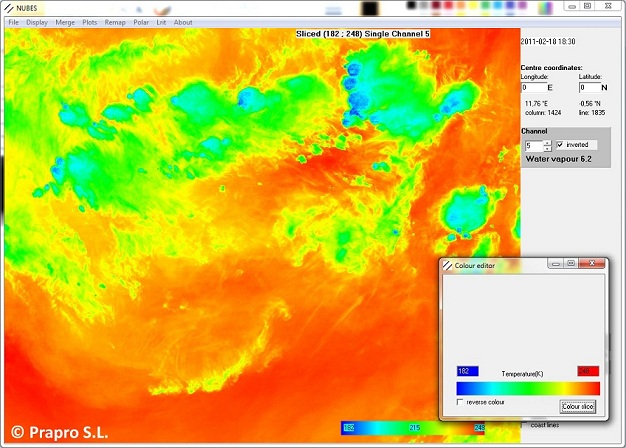This screenshot has height=448, width=626.
Task: Open the Polar menu
Action: [x=141, y=22]
